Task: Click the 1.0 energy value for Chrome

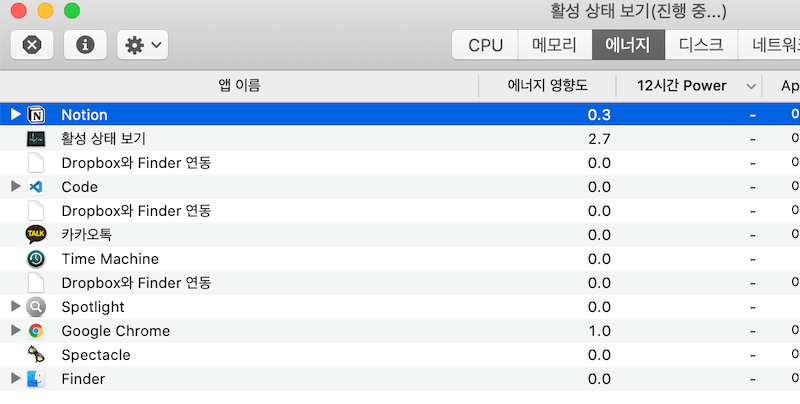Action: pos(599,331)
